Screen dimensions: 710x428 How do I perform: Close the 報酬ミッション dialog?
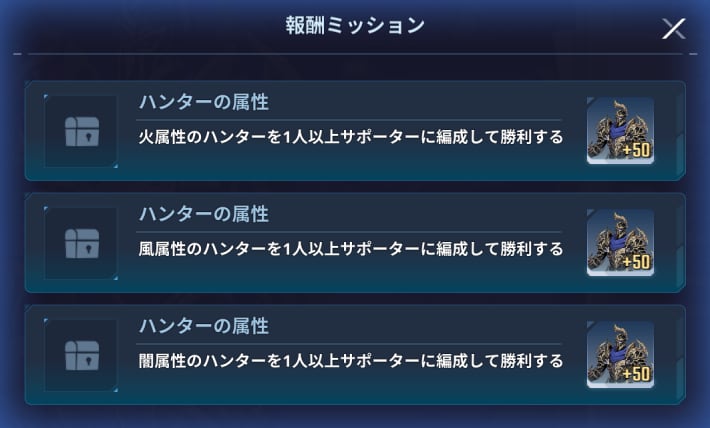[673, 29]
